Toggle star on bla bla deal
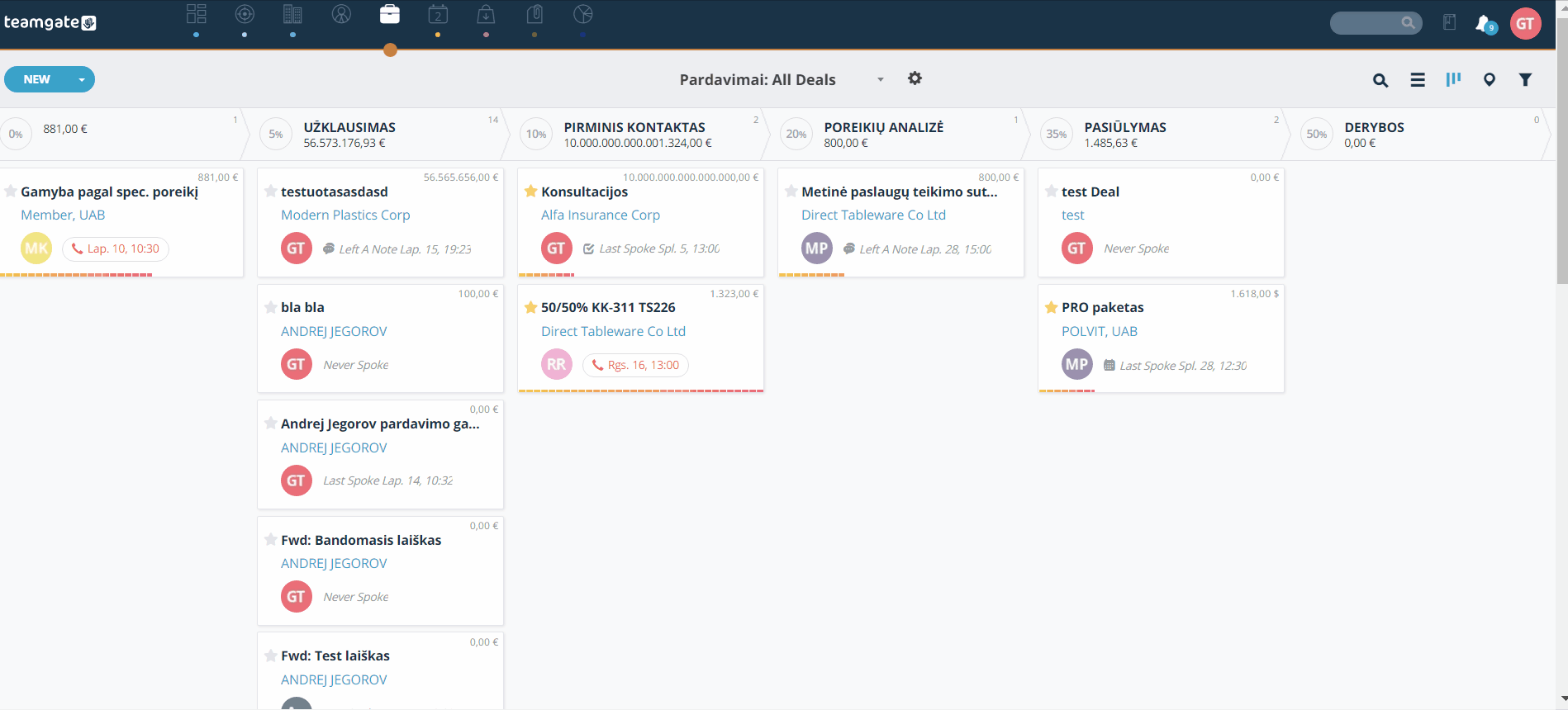The width and height of the screenshot is (1568, 710). point(271,307)
